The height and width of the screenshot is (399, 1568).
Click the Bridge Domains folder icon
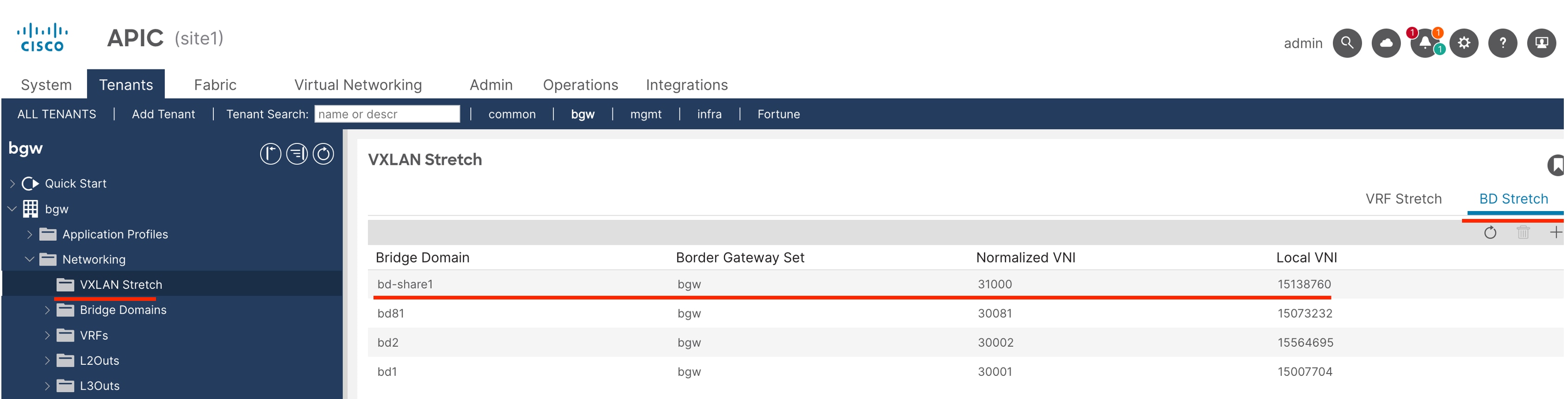65,310
